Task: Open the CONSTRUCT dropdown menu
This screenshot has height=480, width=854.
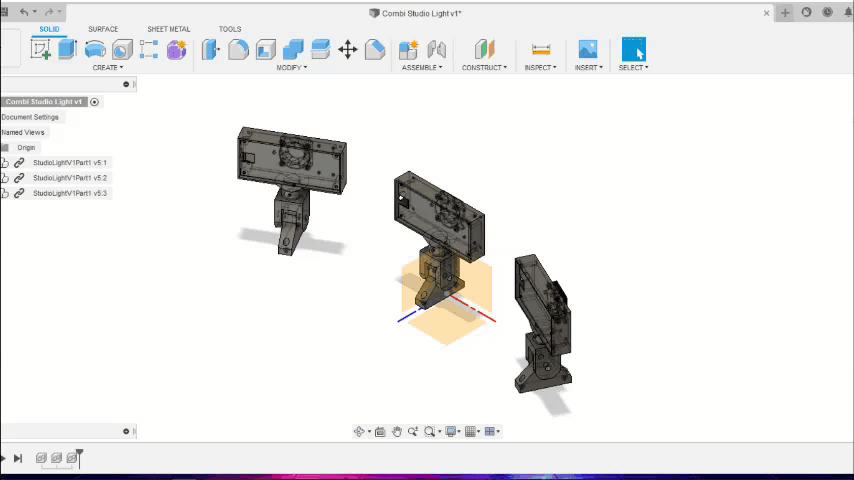Action: click(484, 68)
